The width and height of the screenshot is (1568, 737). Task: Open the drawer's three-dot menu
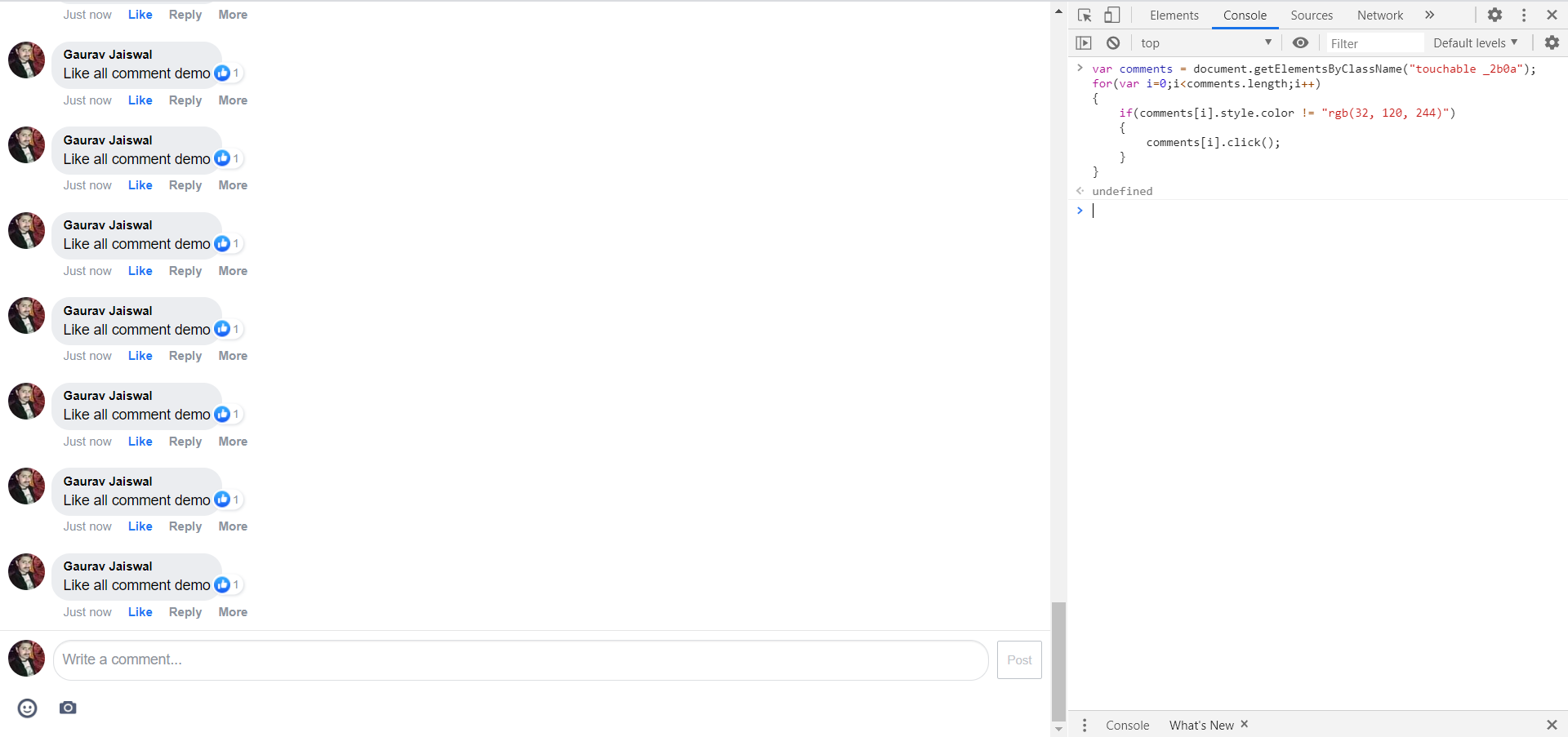click(x=1085, y=725)
